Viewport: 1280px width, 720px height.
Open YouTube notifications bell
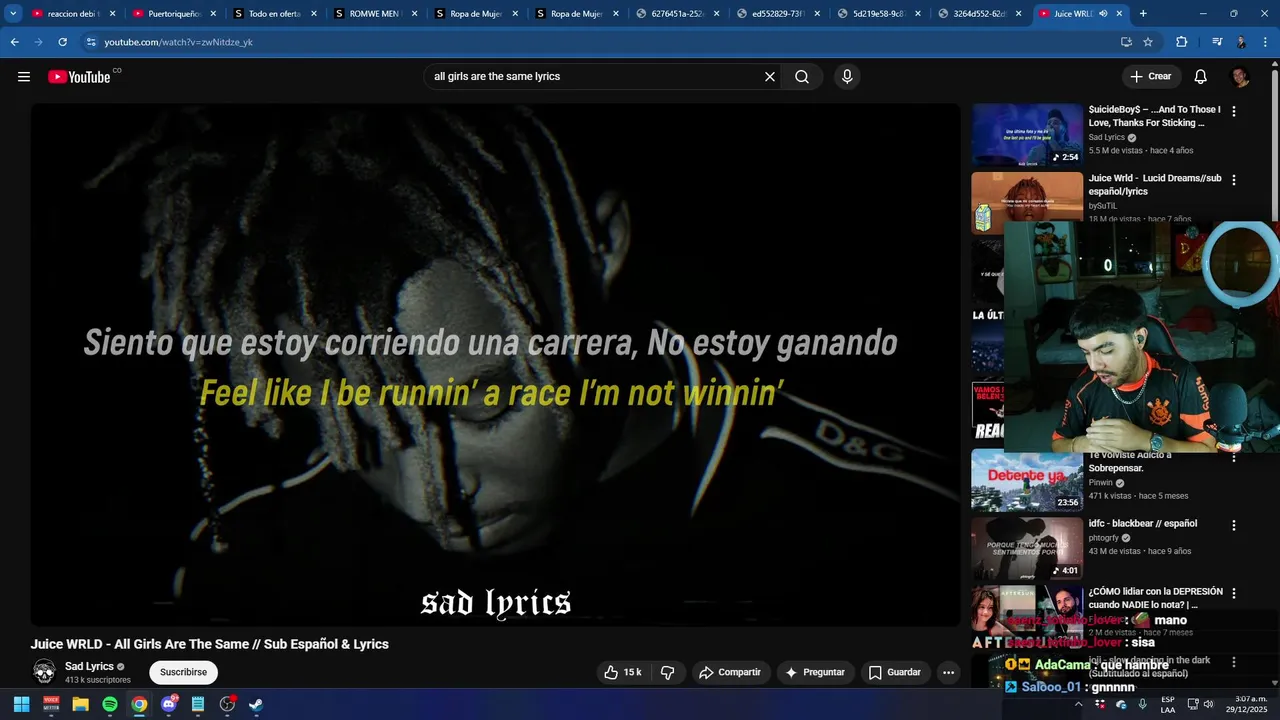(x=1201, y=77)
